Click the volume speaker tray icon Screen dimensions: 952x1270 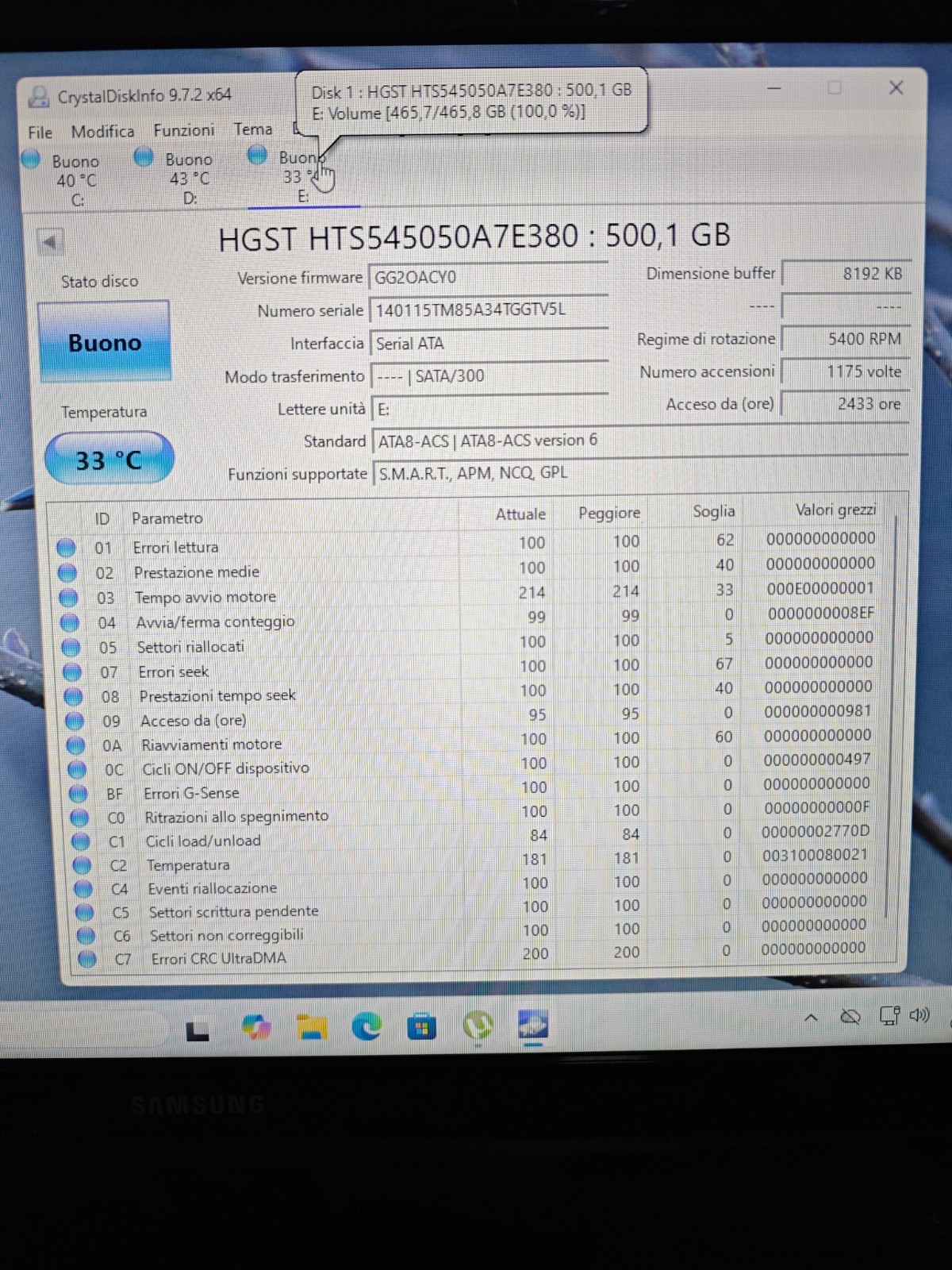click(919, 1014)
